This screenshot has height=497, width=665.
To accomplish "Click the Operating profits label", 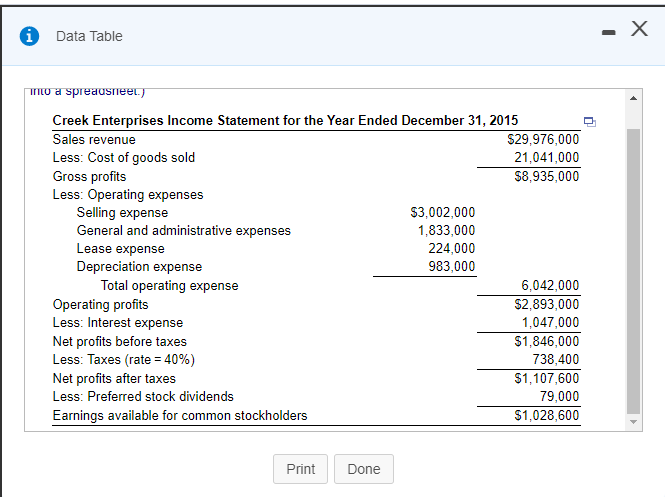I will pyautogui.click(x=101, y=304).
